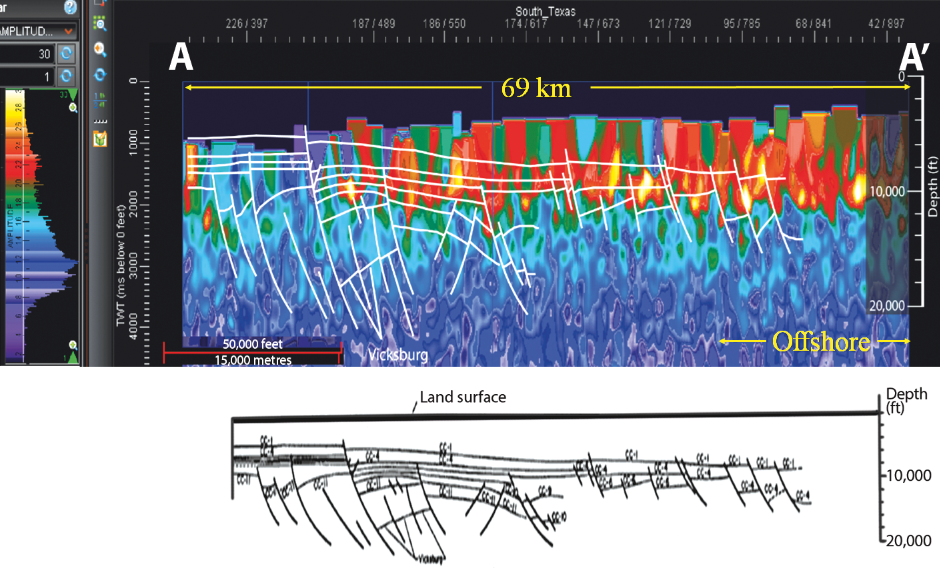Open the AMPLITUD... attribute dropdown

[38, 30]
